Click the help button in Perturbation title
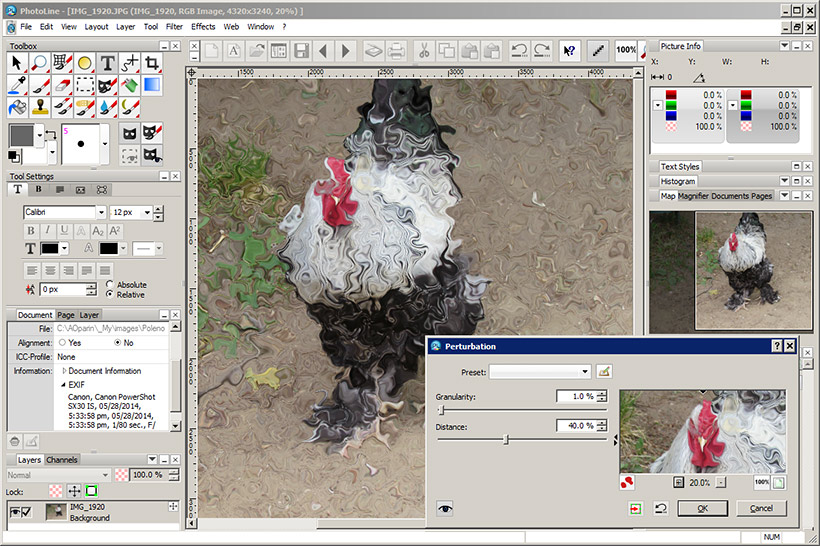This screenshot has height=546, width=820. point(777,346)
